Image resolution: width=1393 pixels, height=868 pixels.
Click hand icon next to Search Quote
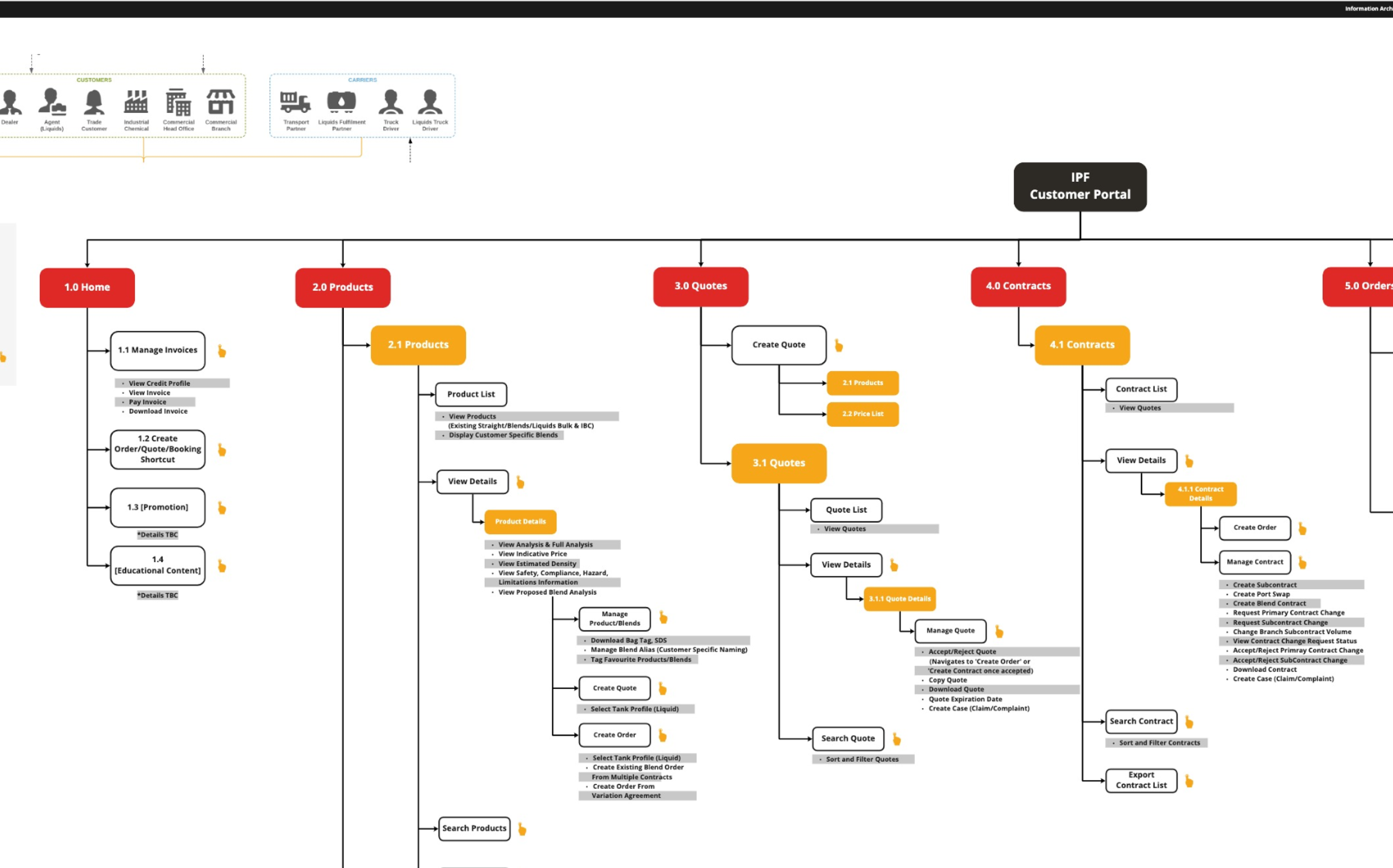896,739
